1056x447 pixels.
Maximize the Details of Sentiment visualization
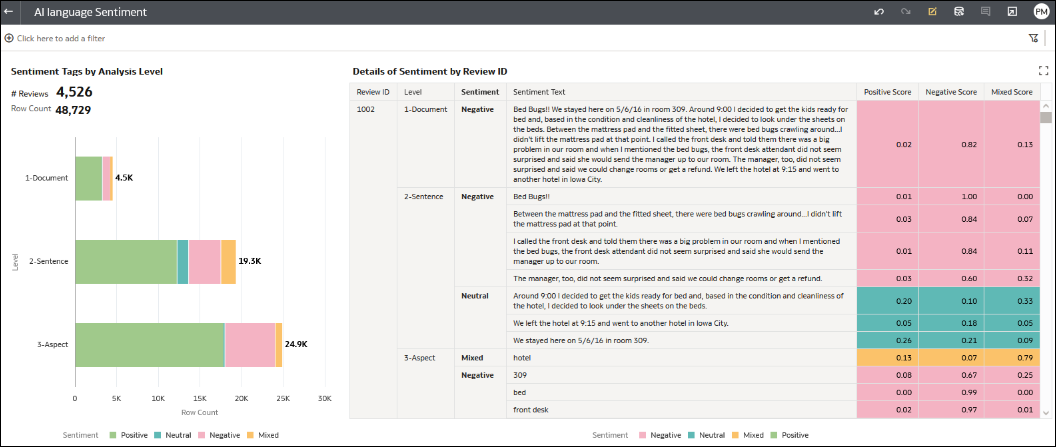pos(1044,70)
